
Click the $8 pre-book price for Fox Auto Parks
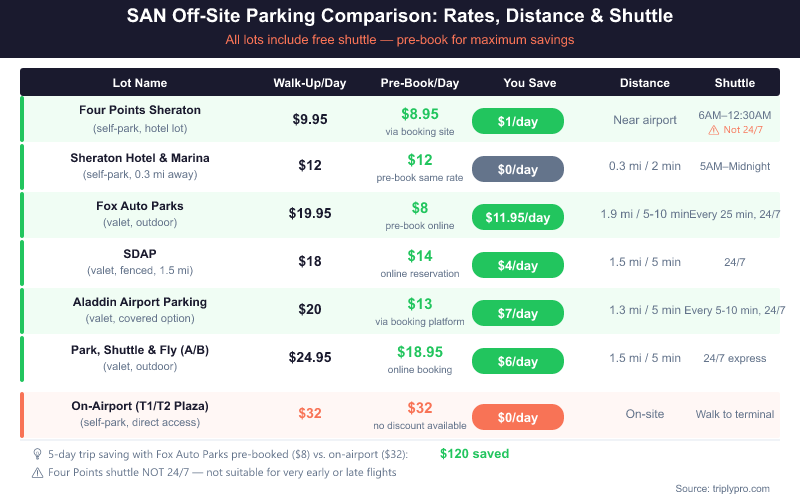click(x=420, y=209)
